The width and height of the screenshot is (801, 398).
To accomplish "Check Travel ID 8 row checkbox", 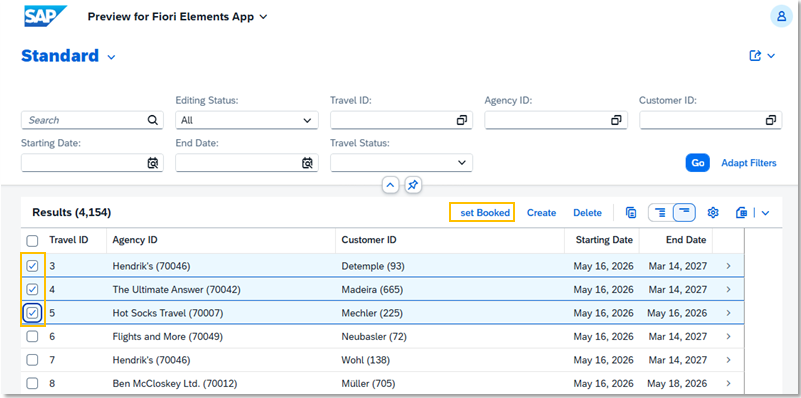I will pyautogui.click(x=32, y=383).
